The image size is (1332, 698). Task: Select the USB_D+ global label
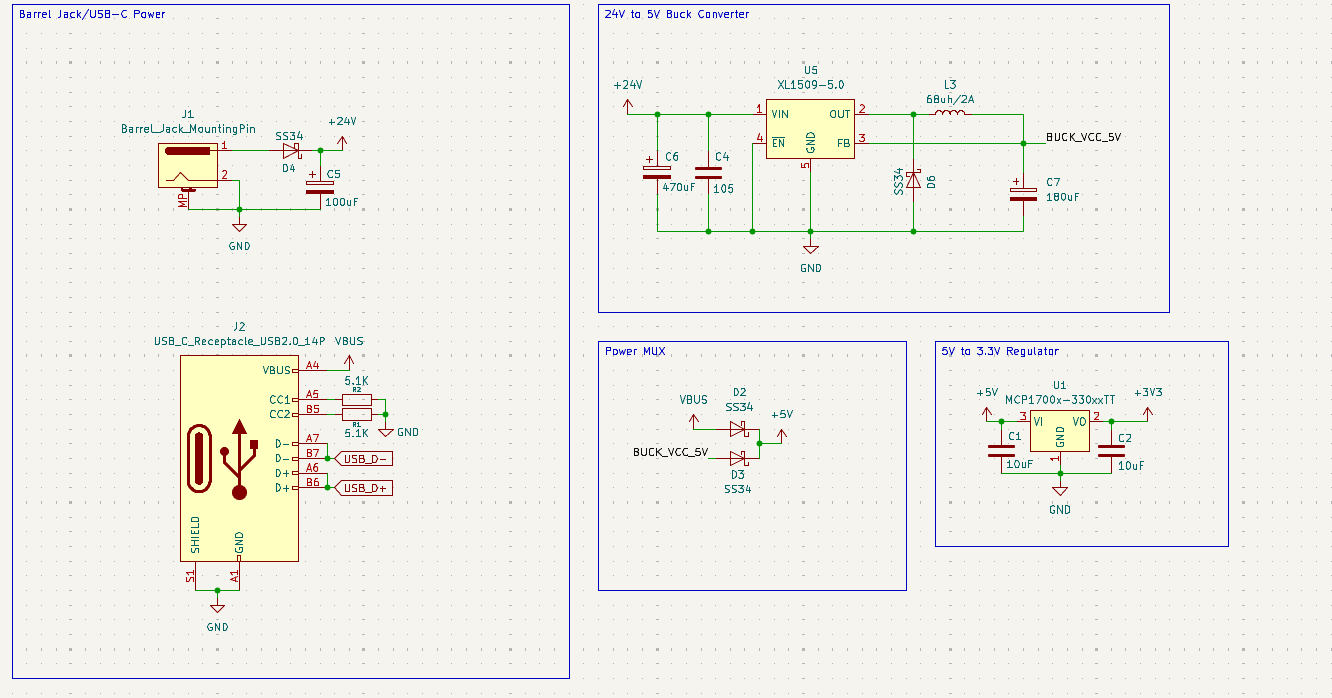[x=365, y=488]
